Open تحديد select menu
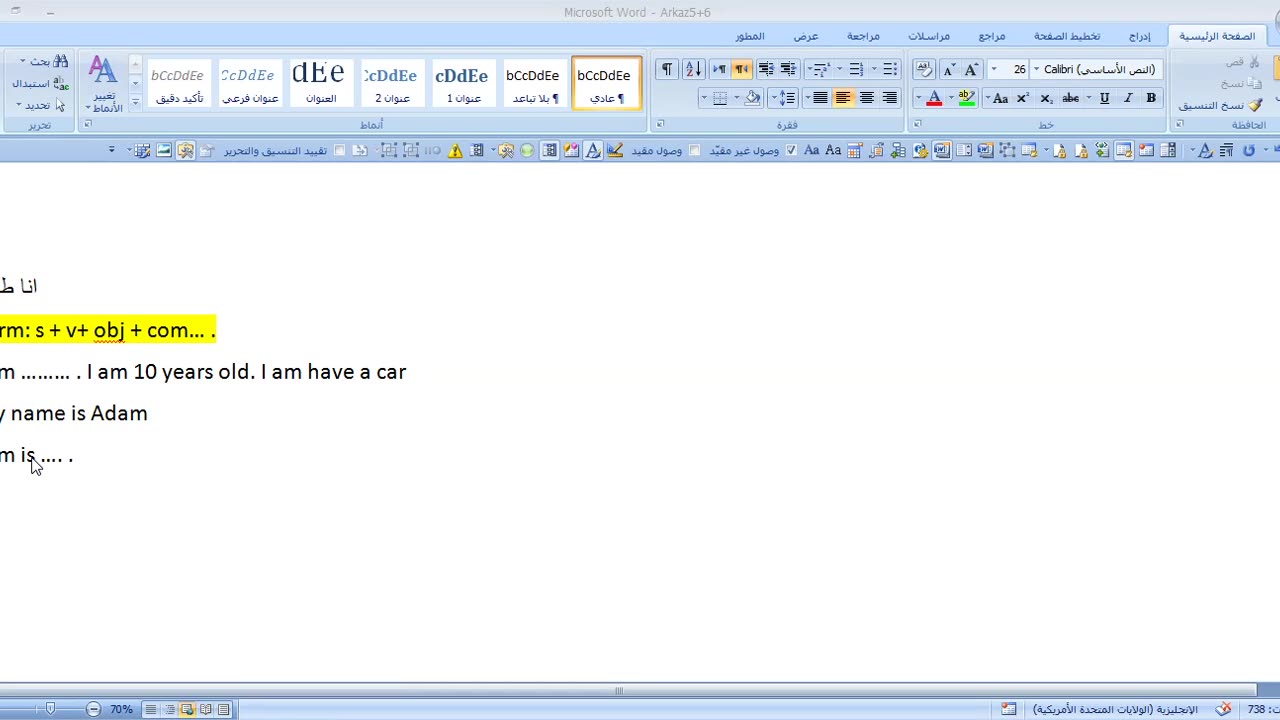1280x720 pixels. tap(40, 105)
